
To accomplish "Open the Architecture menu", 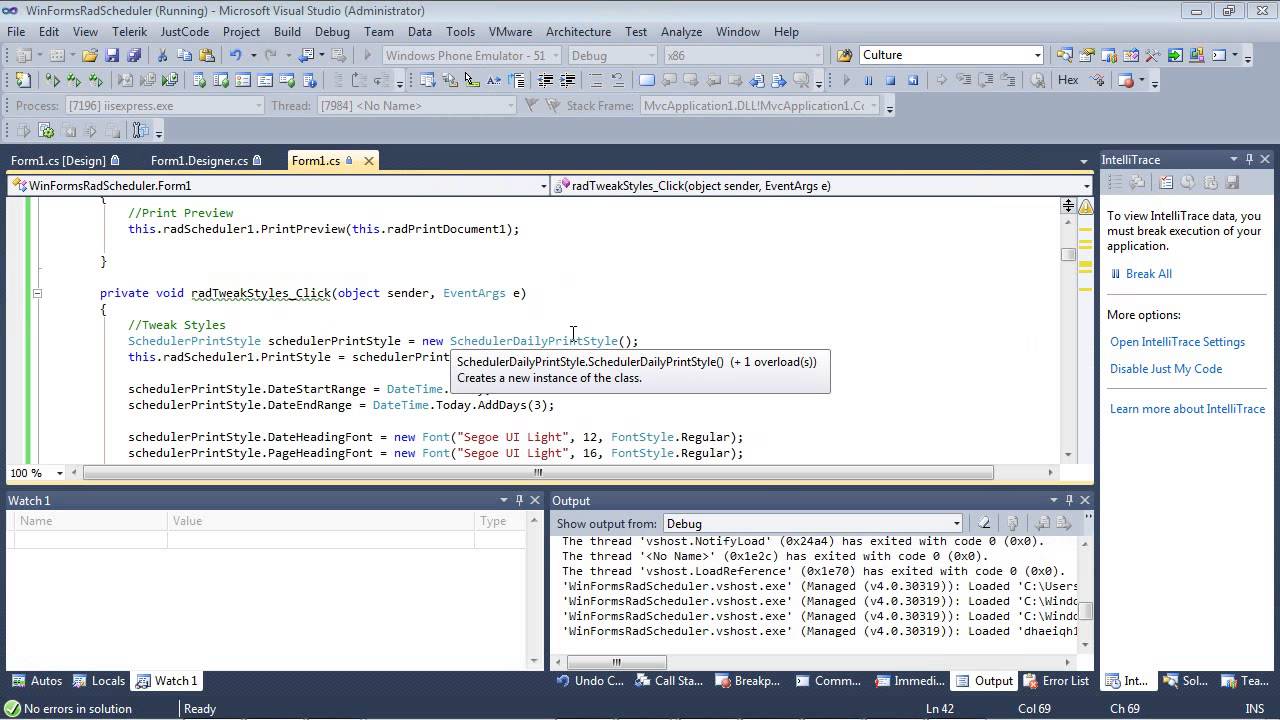I will [578, 32].
